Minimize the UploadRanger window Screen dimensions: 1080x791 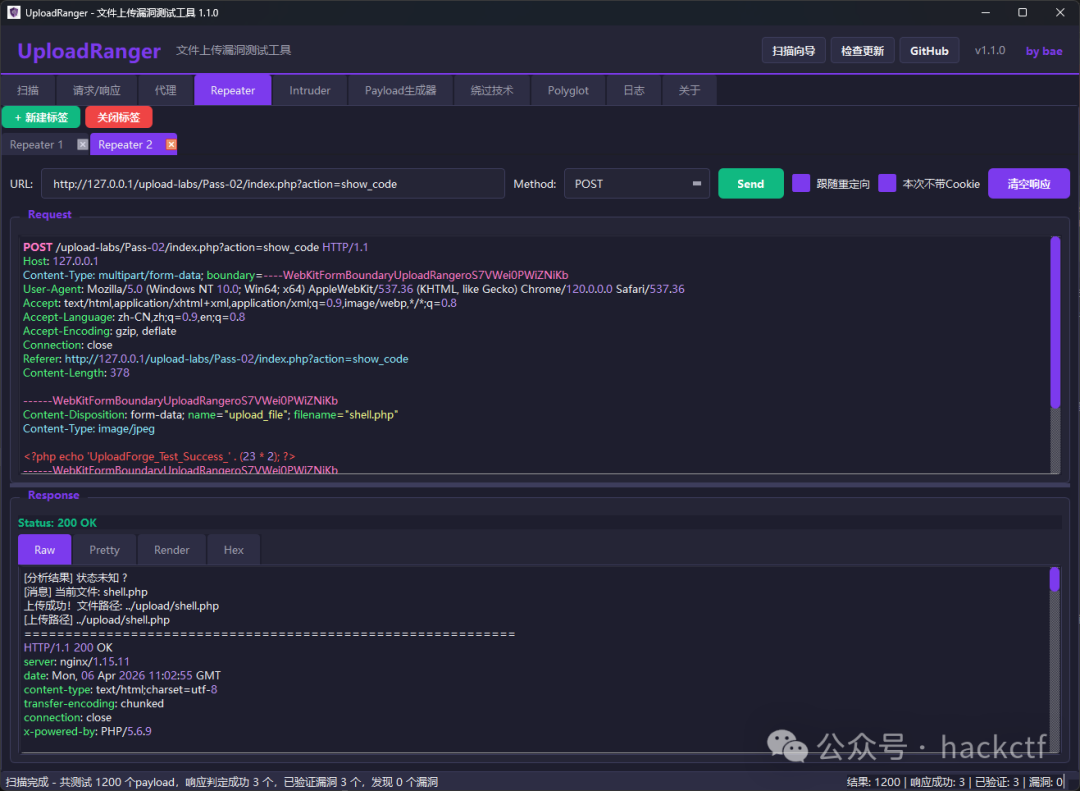(x=986, y=12)
